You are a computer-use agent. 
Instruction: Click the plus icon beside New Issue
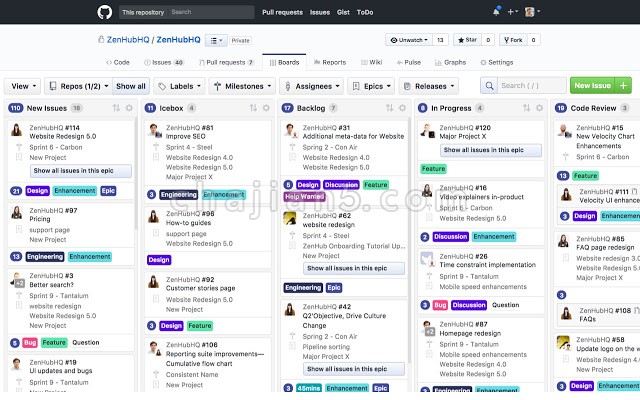[623, 86]
